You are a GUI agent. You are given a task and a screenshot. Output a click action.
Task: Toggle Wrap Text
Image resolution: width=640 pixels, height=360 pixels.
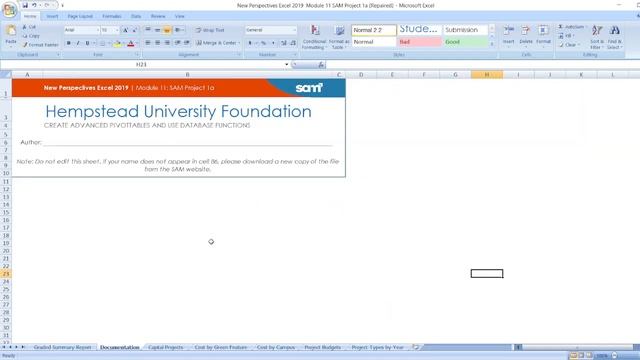(210, 30)
